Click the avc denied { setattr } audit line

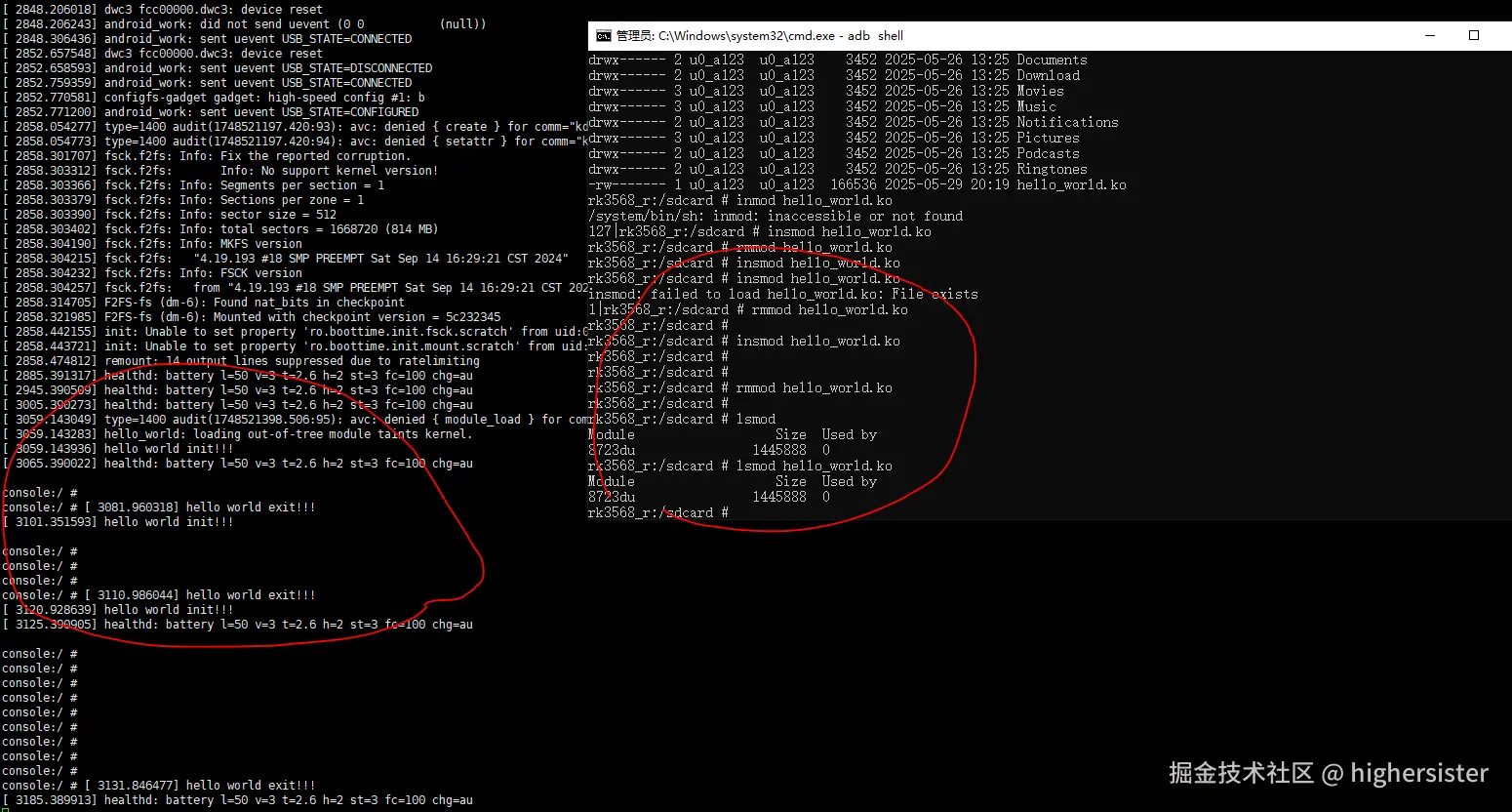point(295,141)
